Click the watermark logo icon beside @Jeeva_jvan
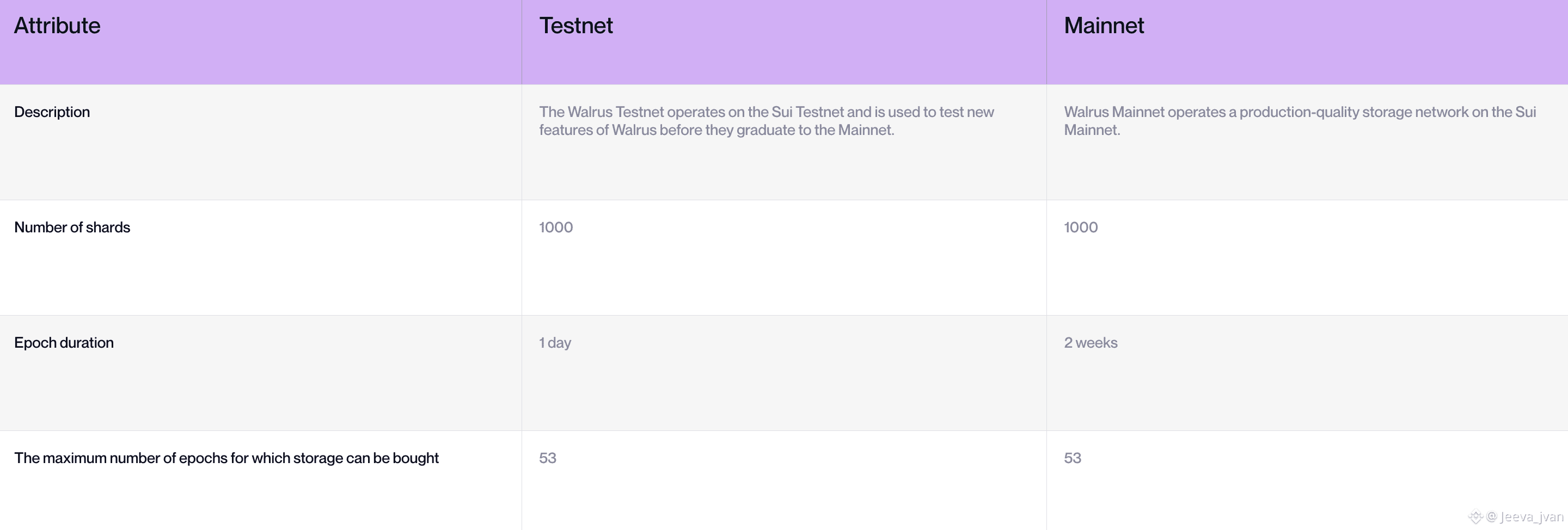1568x530 pixels. (1475, 517)
